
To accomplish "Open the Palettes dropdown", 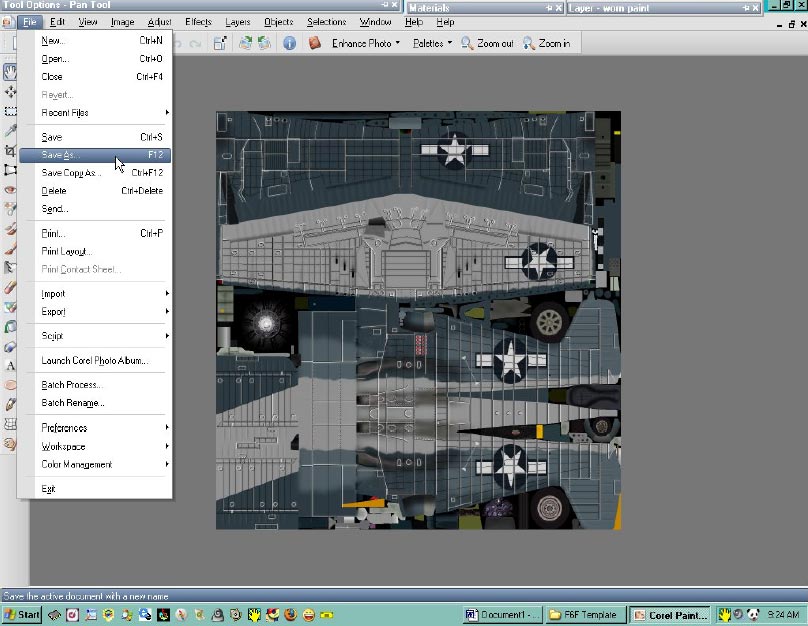I will [432, 44].
